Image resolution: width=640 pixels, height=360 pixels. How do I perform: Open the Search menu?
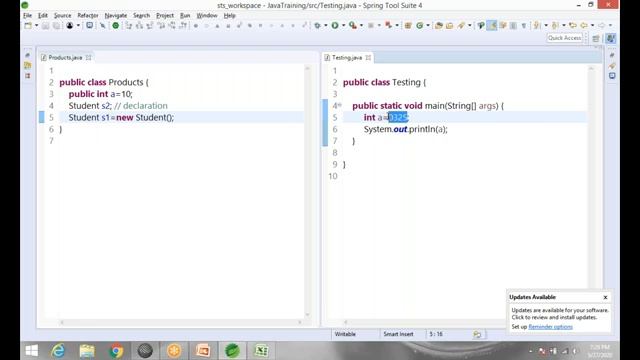[x=141, y=16]
